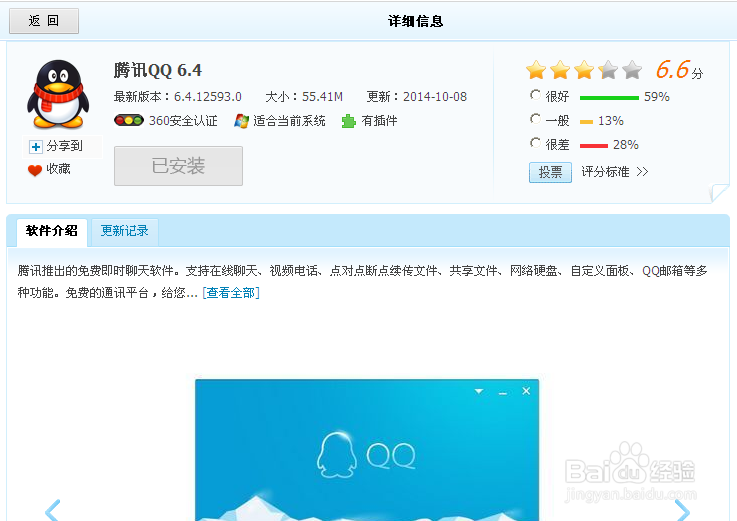Click the 360安全认证 label text

pos(183,121)
